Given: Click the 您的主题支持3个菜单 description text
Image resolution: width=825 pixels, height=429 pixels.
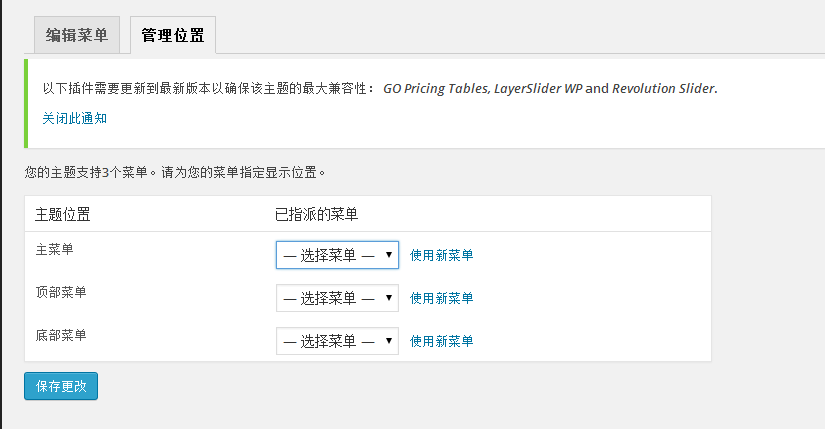Looking at the screenshot, I should tap(175, 172).
